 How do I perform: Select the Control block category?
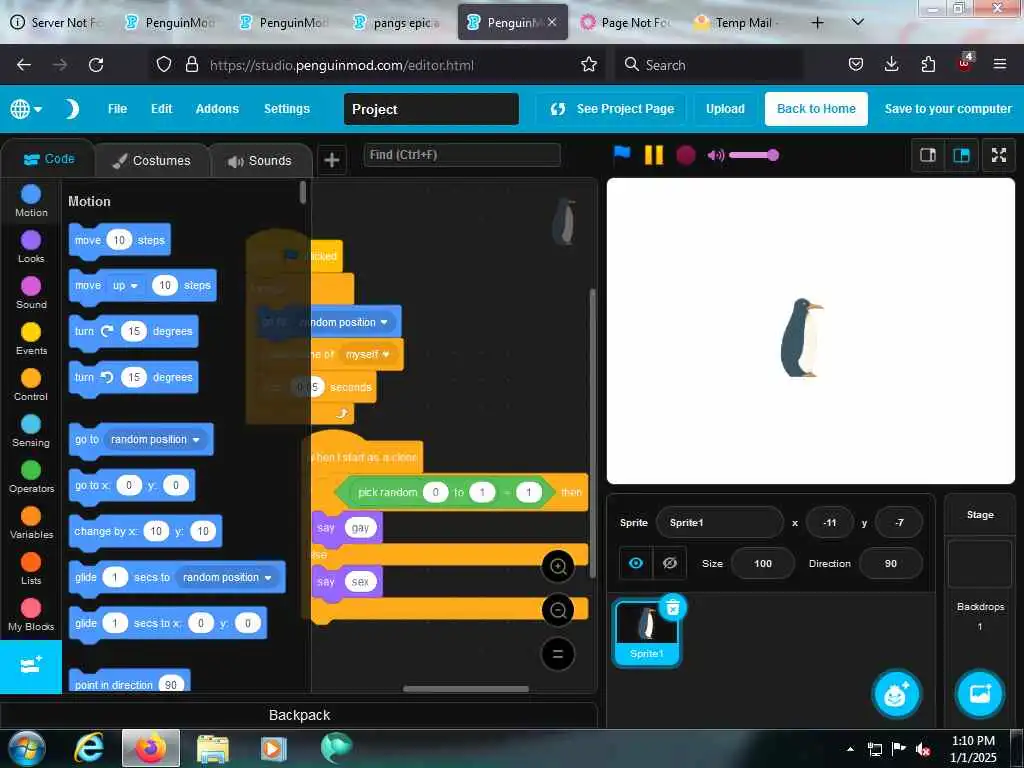(31, 385)
